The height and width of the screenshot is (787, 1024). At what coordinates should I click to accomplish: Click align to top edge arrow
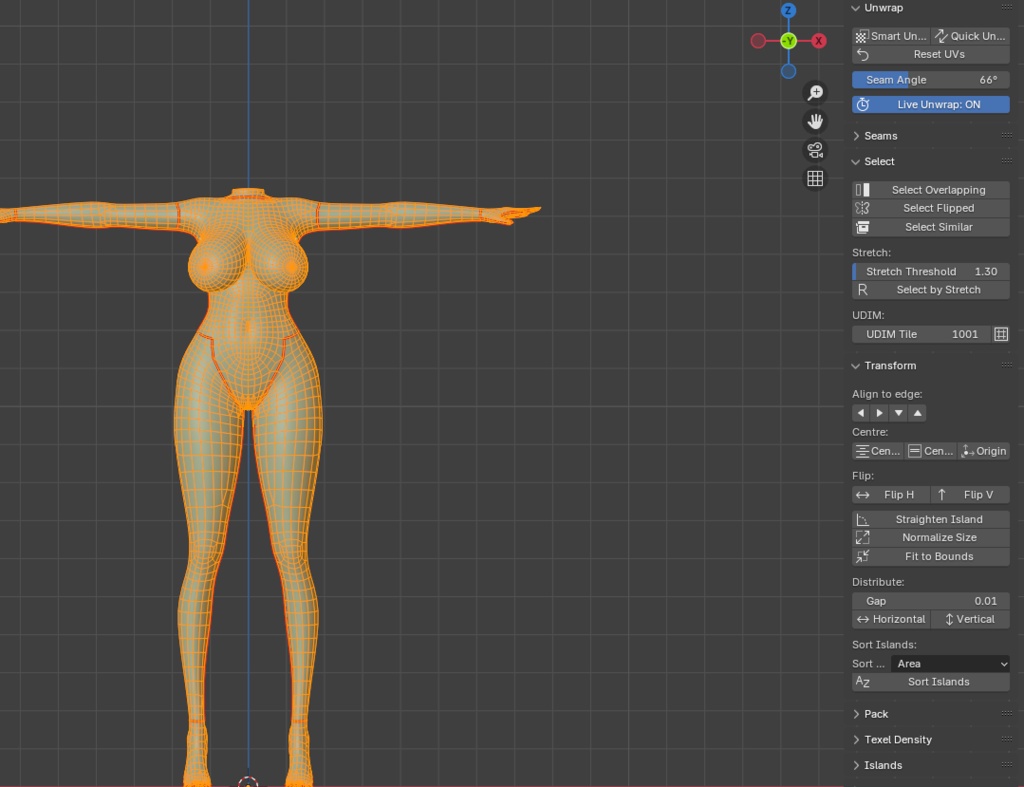pos(918,413)
